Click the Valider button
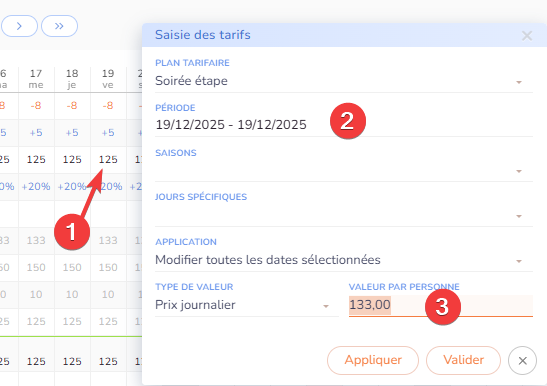 tap(463, 360)
